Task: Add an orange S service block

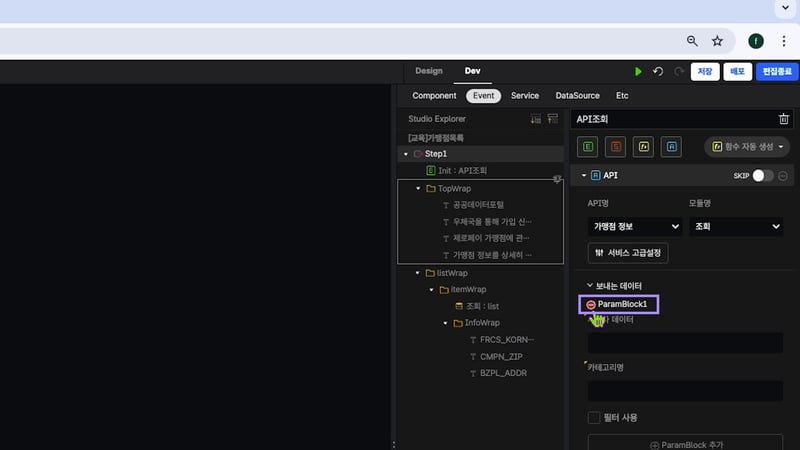Action: [615, 147]
